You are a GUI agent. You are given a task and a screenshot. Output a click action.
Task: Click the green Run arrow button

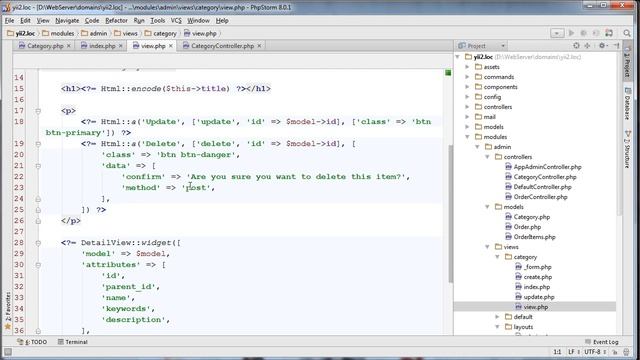point(571,33)
